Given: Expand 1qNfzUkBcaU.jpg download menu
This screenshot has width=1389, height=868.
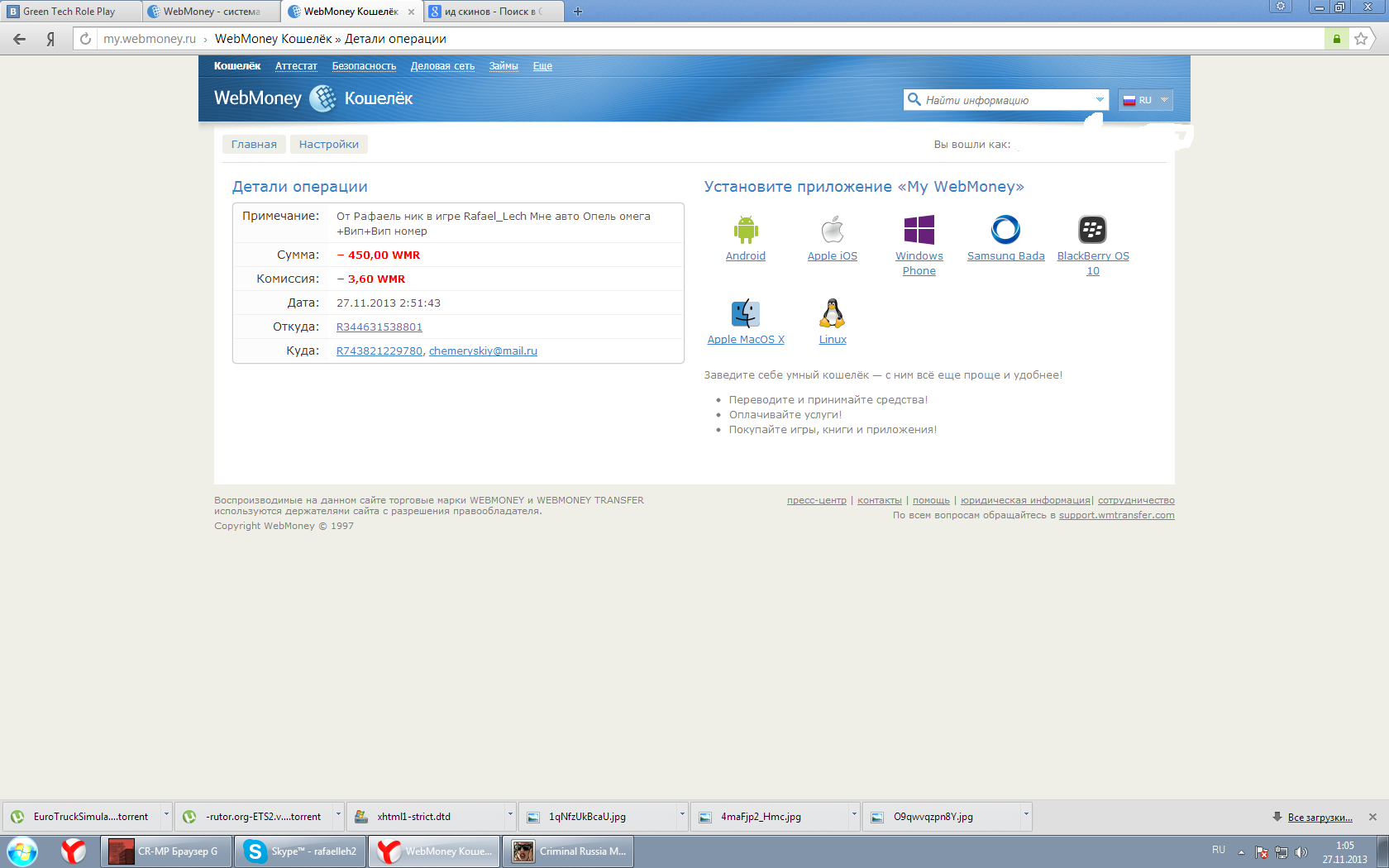Looking at the screenshot, I should [x=682, y=816].
